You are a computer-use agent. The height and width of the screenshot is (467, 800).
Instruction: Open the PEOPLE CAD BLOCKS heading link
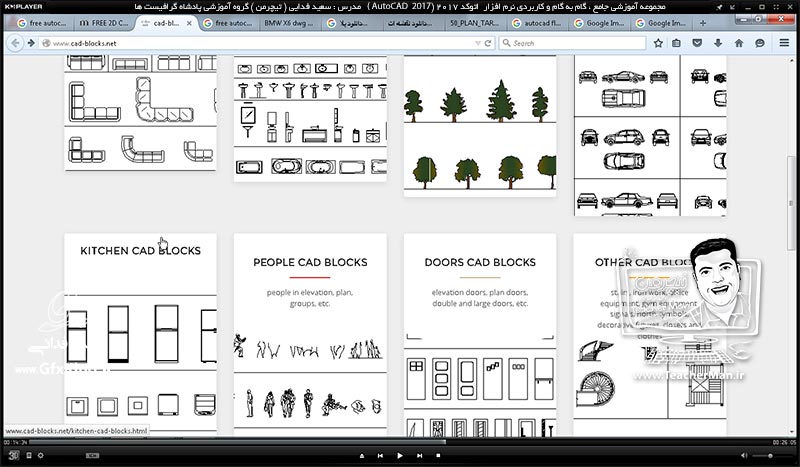point(310,262)
